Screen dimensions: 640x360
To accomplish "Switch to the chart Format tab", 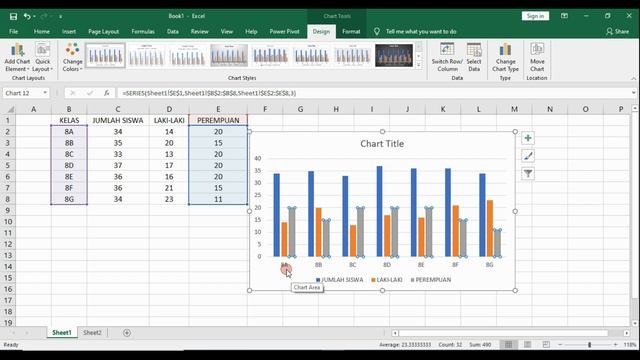I will coord(351,31).
